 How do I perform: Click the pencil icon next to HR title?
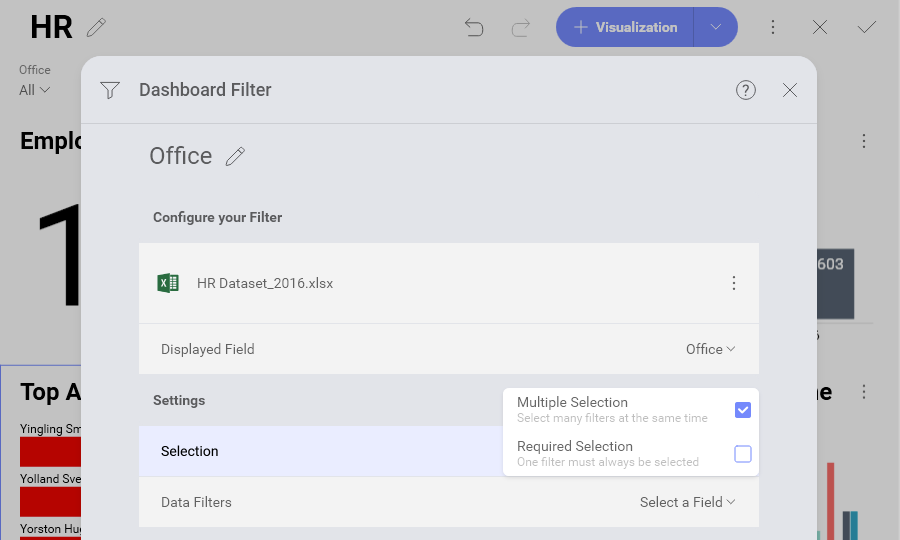pos(97,27)
